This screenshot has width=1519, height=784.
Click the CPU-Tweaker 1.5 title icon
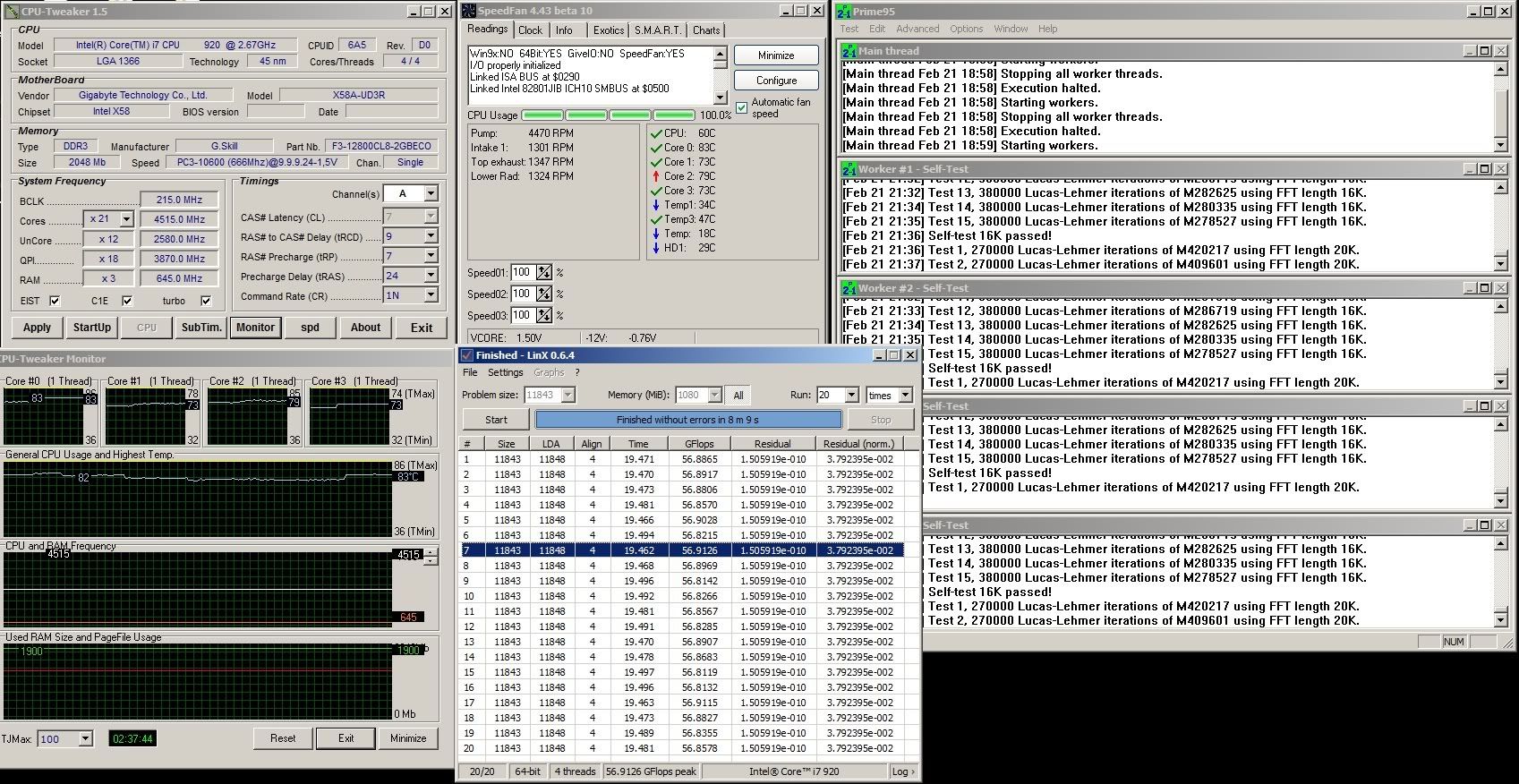13,12
